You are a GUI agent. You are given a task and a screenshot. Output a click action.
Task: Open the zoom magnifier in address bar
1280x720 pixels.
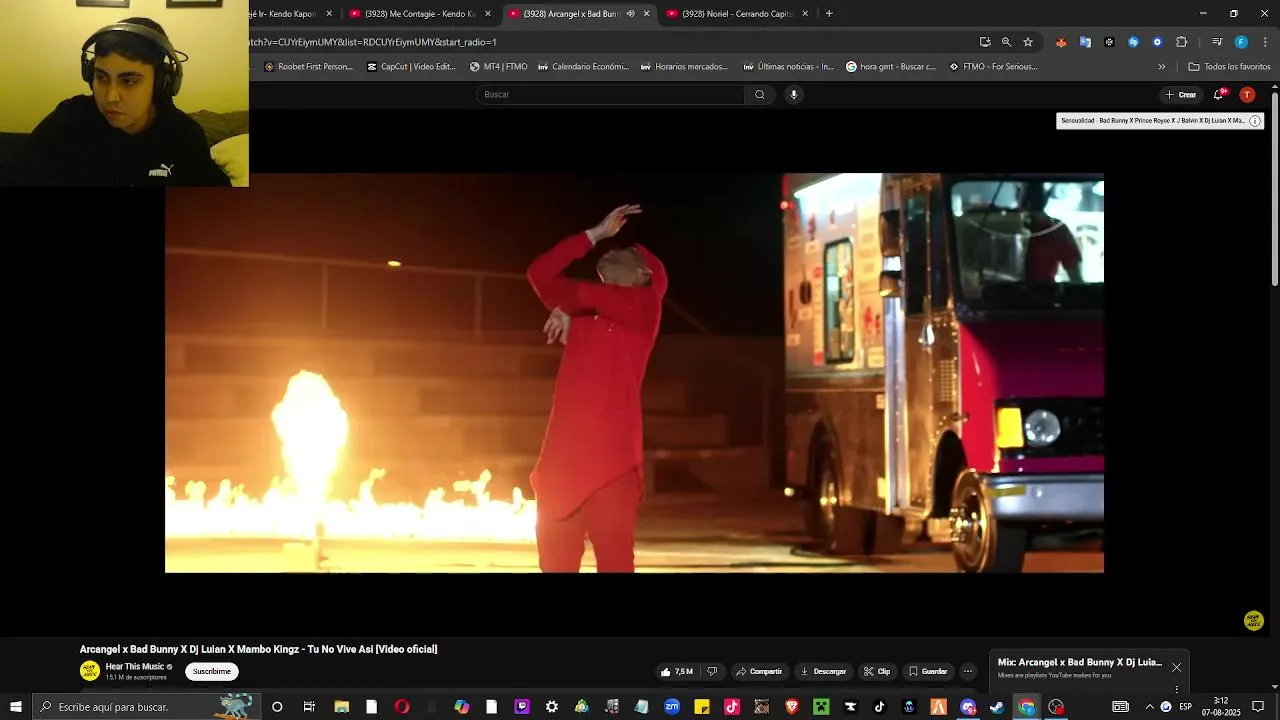[x=1006, y=42]
